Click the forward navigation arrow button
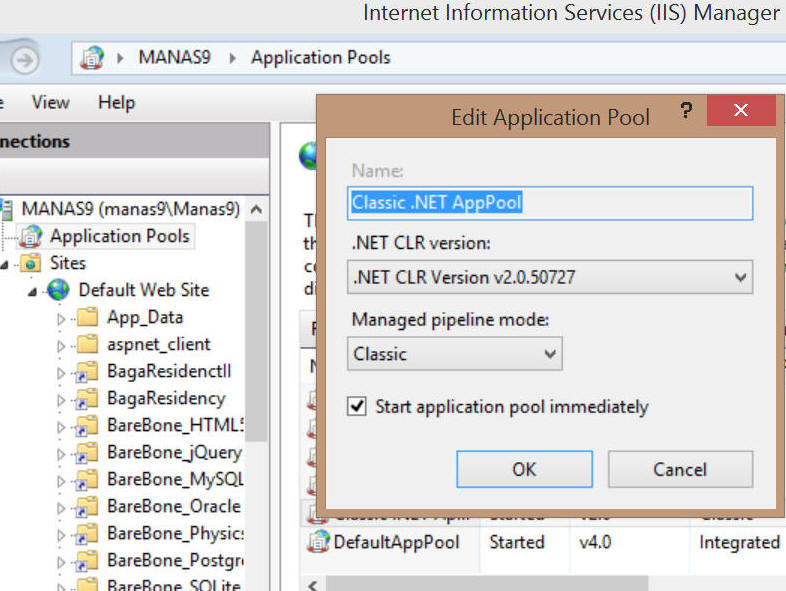 tap(25, 61)
